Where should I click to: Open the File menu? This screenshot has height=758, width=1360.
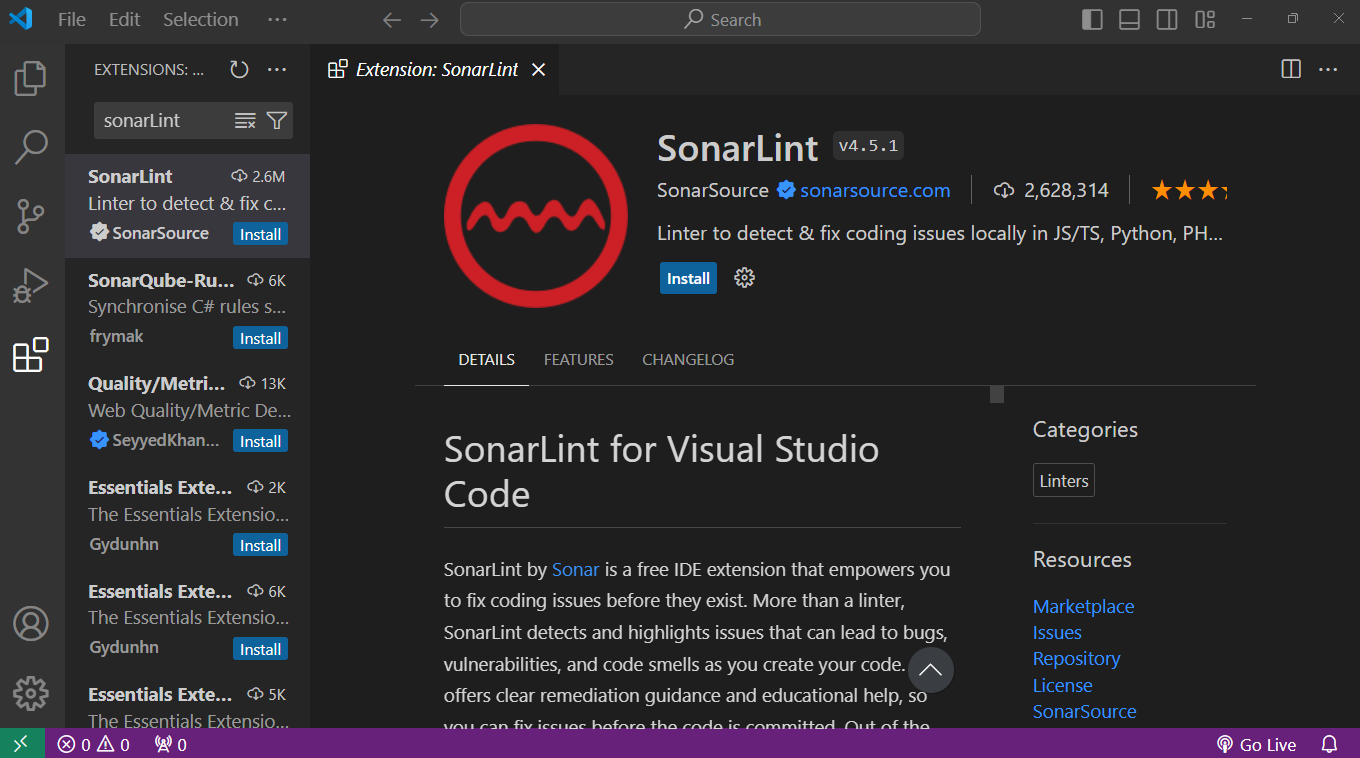point(71,18)
